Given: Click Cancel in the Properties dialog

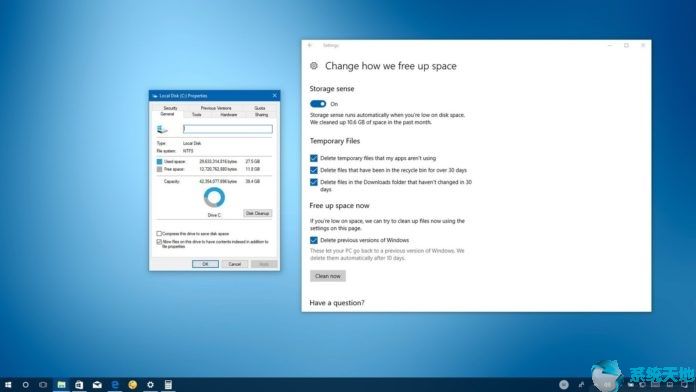Looking at the screenshot, I should click(x=234, y=264).
